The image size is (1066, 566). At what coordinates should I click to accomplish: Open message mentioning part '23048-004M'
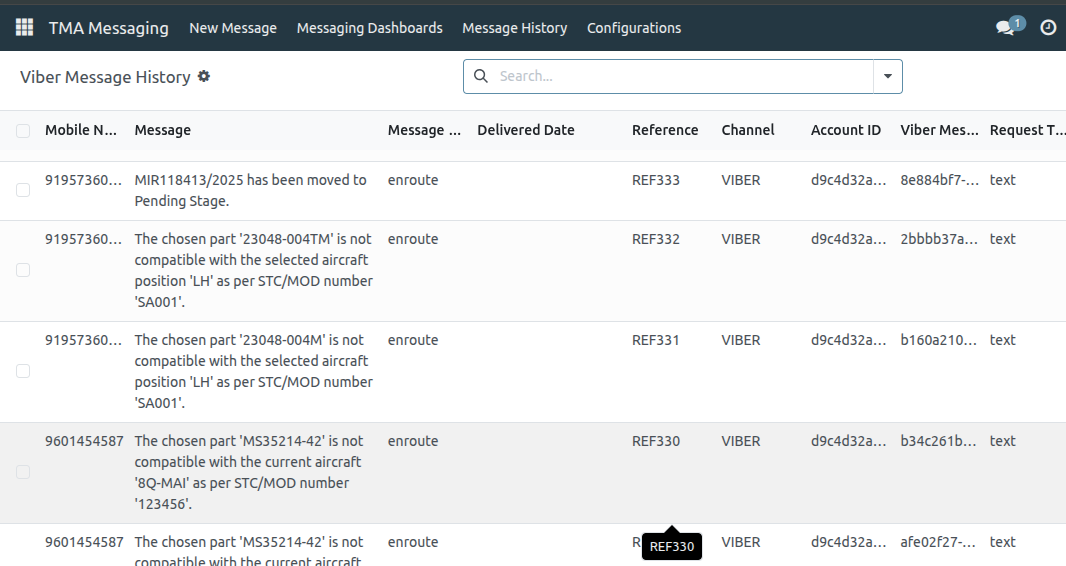[x=254, y=371]
